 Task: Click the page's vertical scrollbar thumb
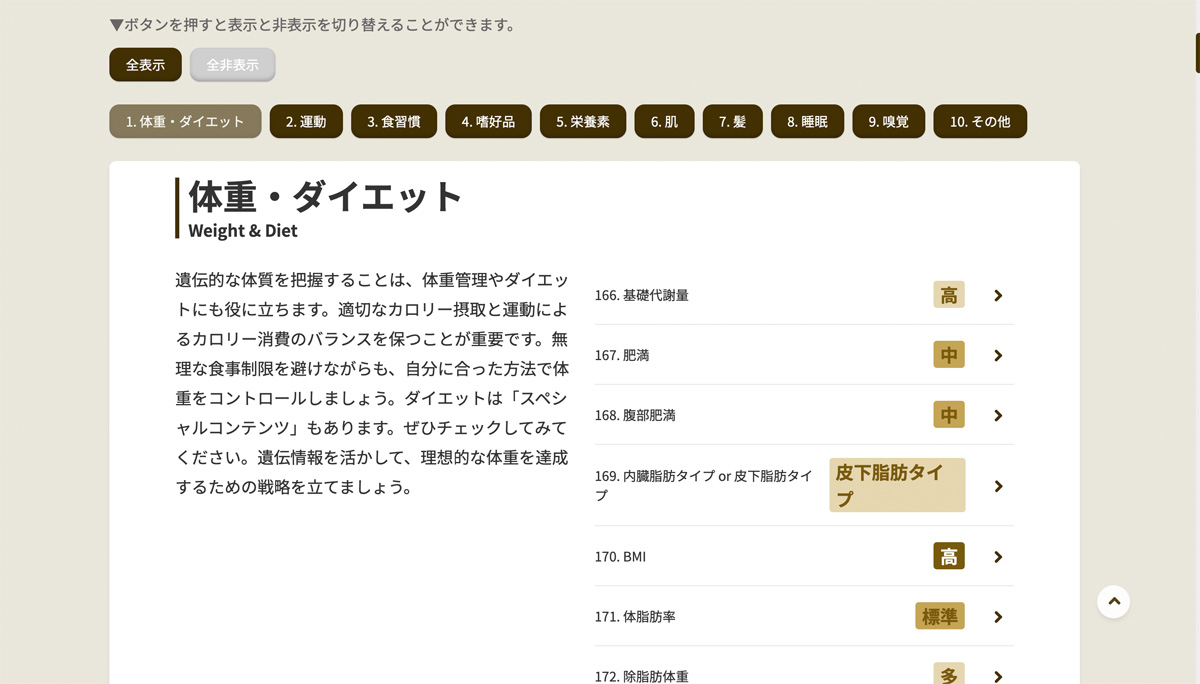click(1197, 52)
